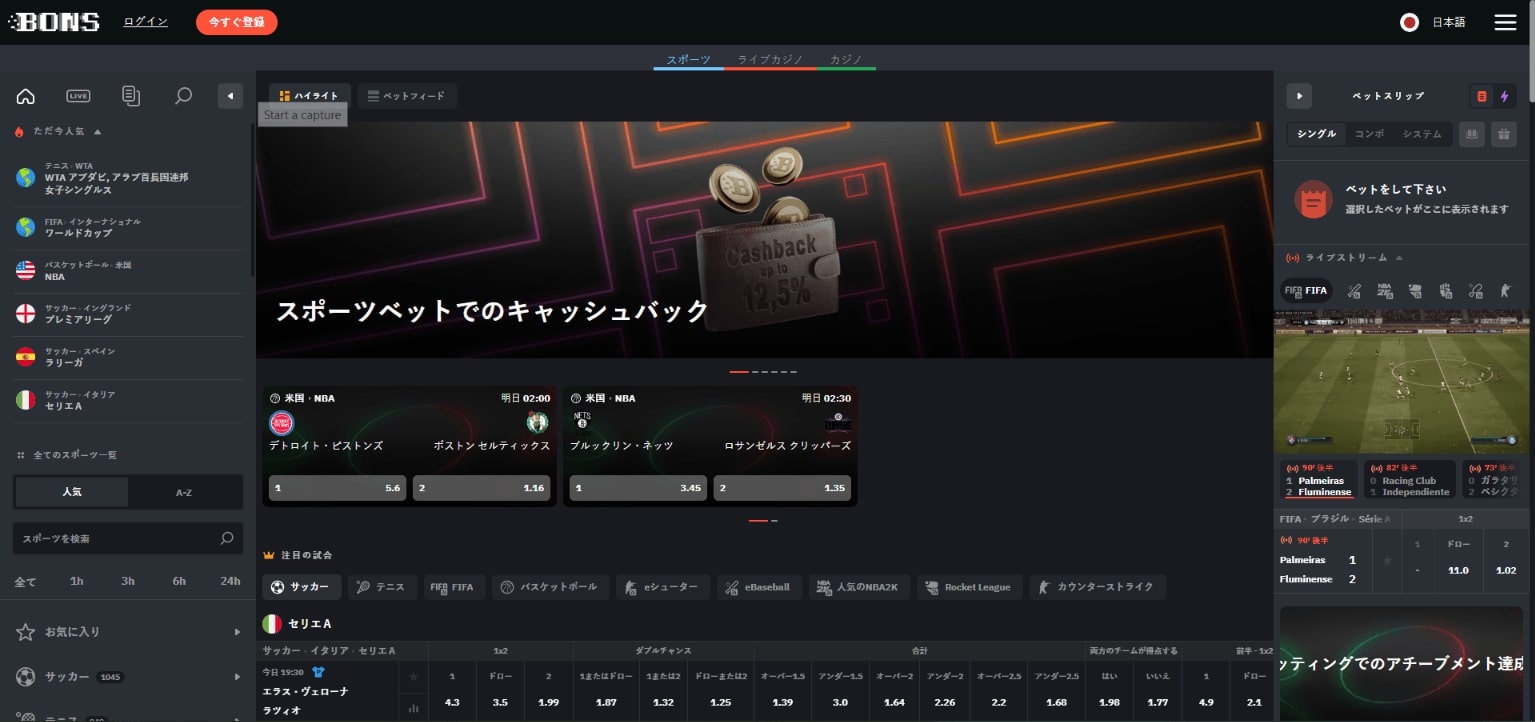Viewport: 1535px width, 722px height.
Task: Collapse the betslip panel arrow
Action: click(1298, 96)
